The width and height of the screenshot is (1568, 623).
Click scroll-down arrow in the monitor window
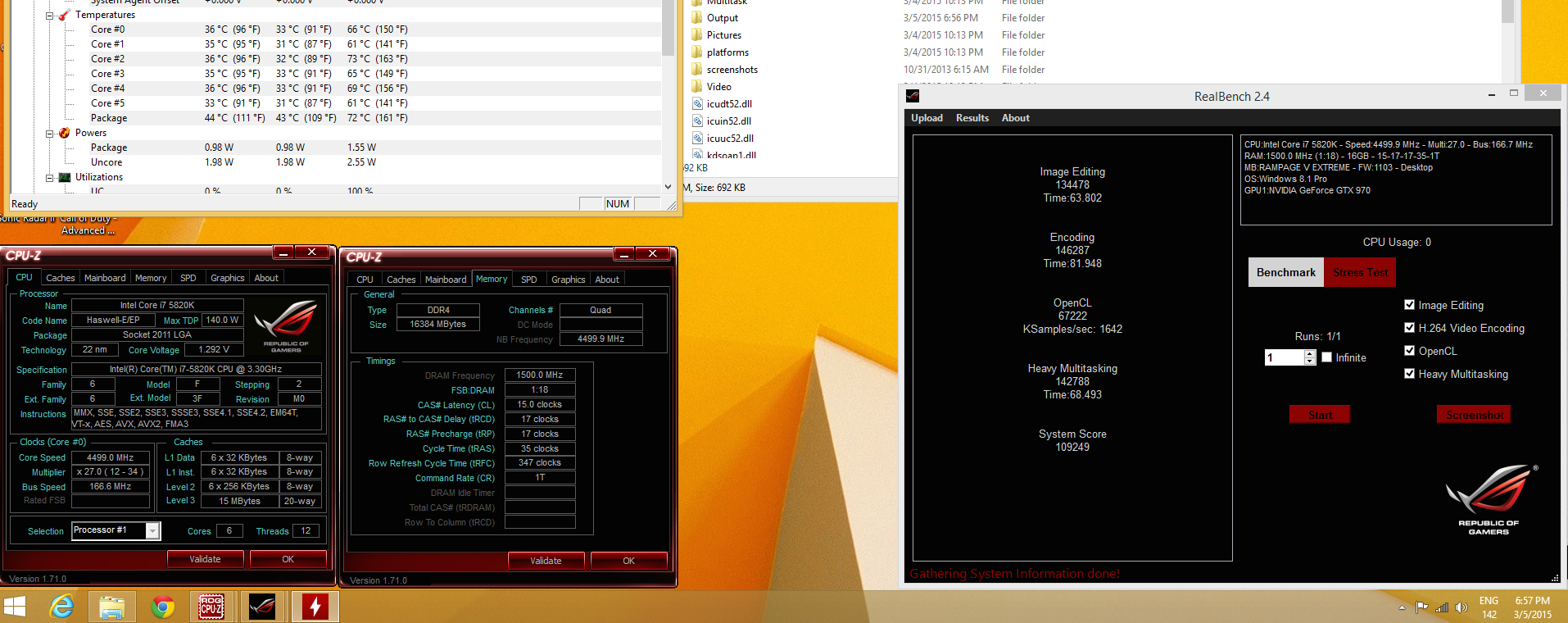click(668, 187)
